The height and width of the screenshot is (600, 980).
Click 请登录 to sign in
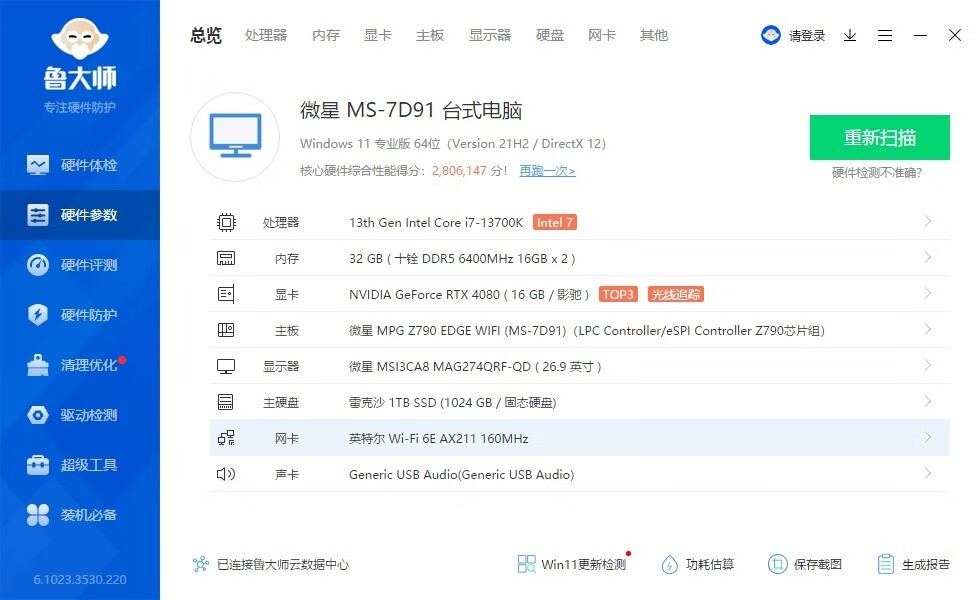click(807, 36)
